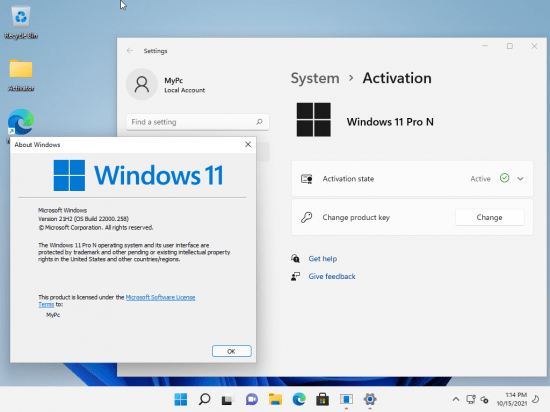Click the search magnifier in Find a setting
This screenshot has width=550, height=412.
[x=259, y=122]
